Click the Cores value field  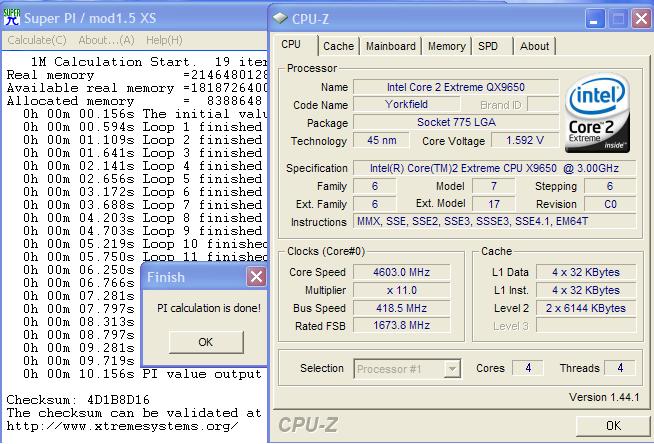click(x=528, y=368)
